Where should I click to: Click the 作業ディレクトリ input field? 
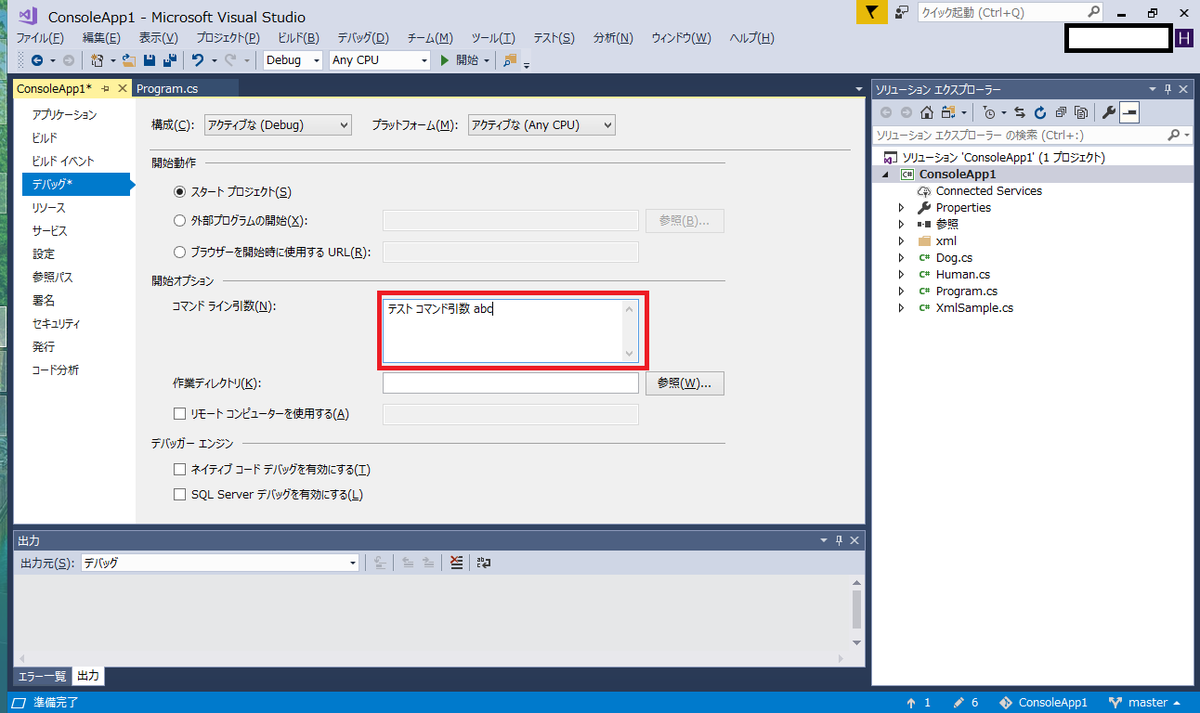[x=510, y=383]
